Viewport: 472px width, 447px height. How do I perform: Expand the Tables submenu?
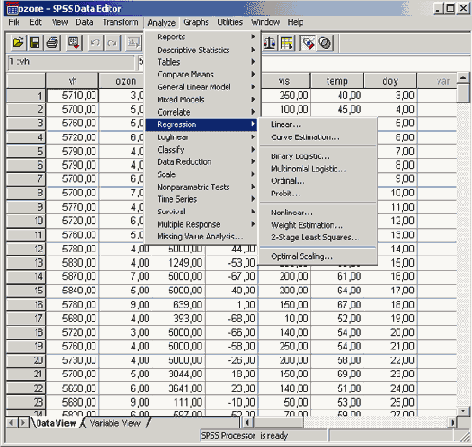[x=201, y=62]
